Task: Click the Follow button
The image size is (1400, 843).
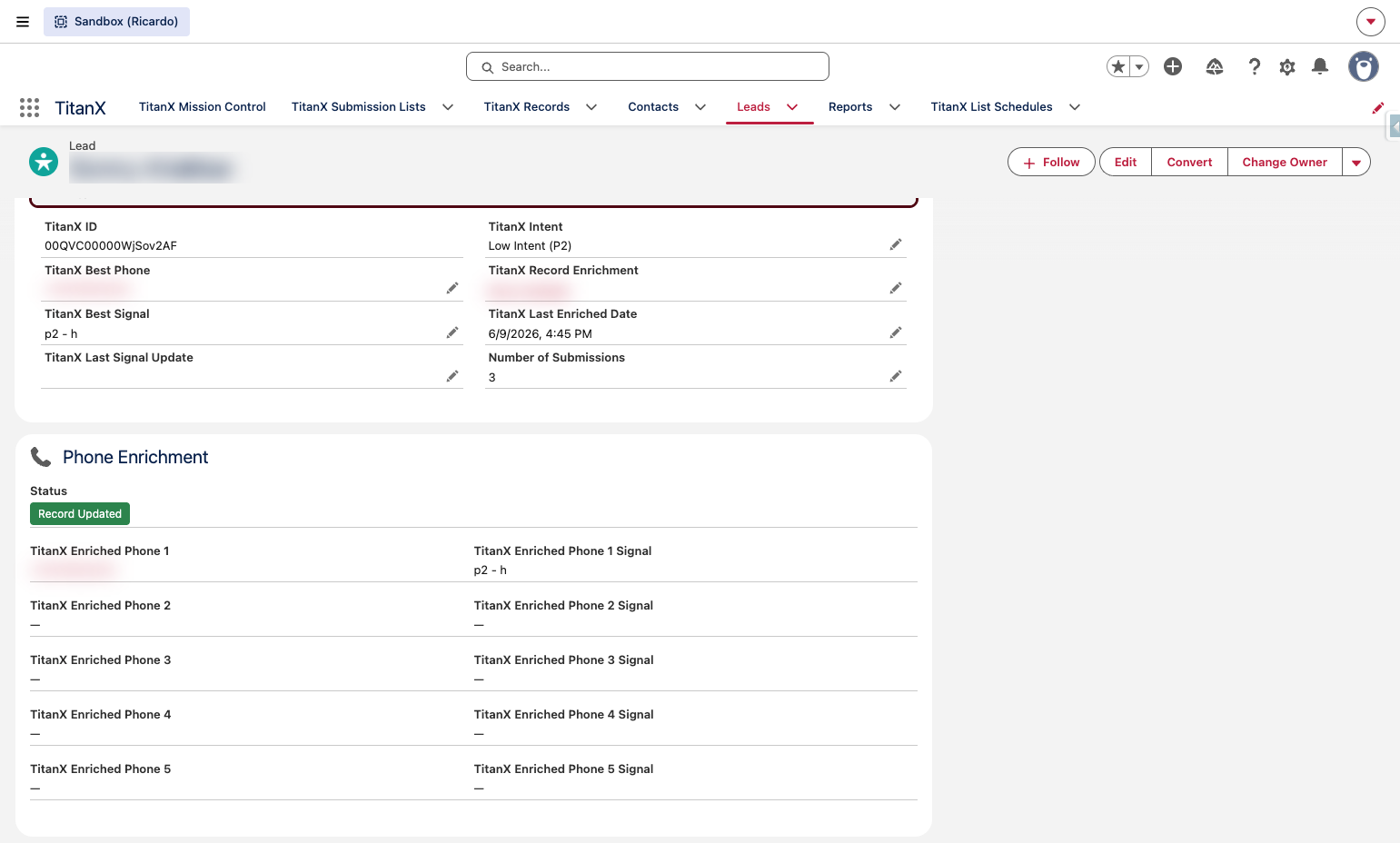Action: 1051,162
